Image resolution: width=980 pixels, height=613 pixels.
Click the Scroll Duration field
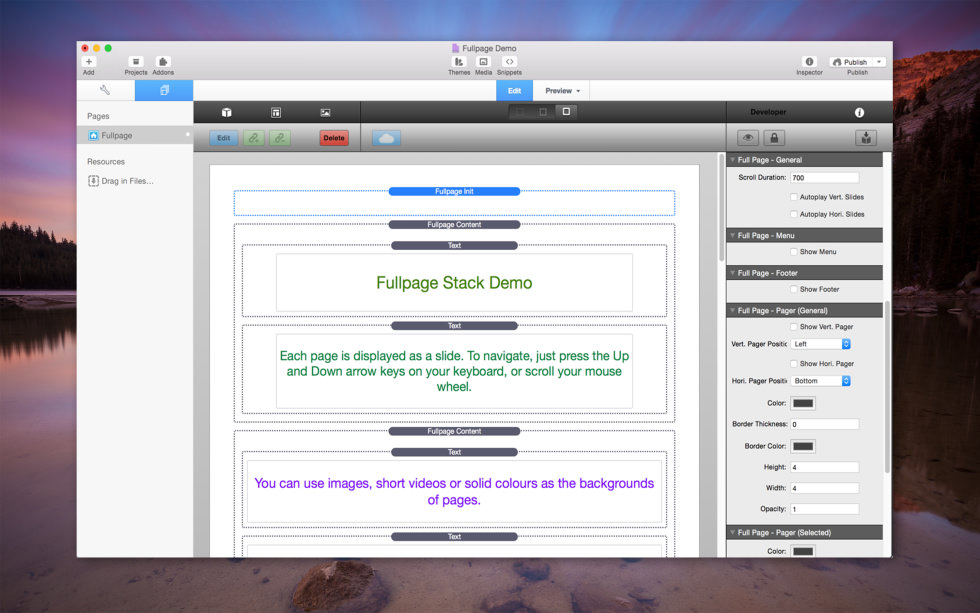[x=824, y=177]
